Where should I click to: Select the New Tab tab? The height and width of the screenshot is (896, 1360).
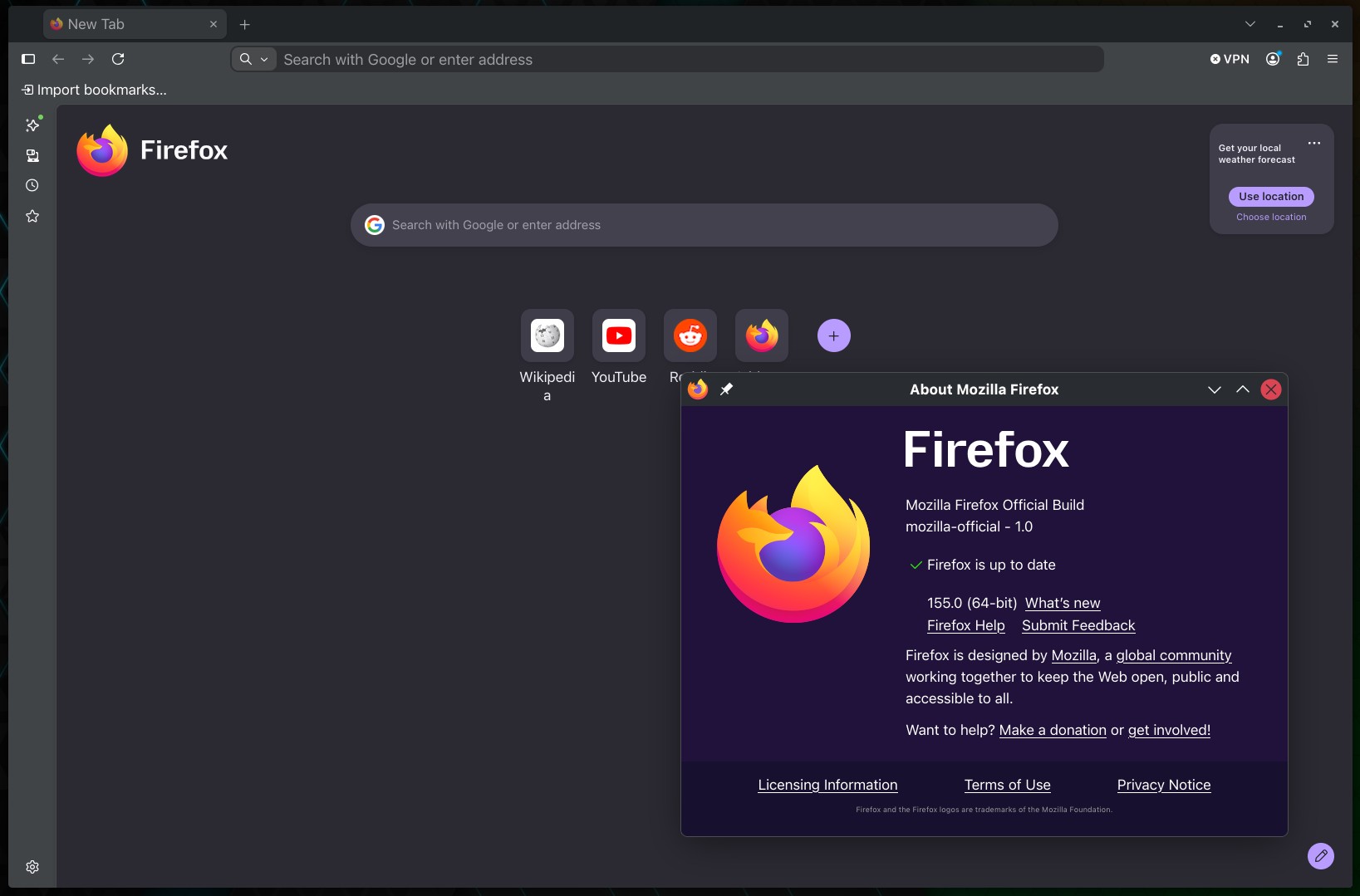(135, 24)
